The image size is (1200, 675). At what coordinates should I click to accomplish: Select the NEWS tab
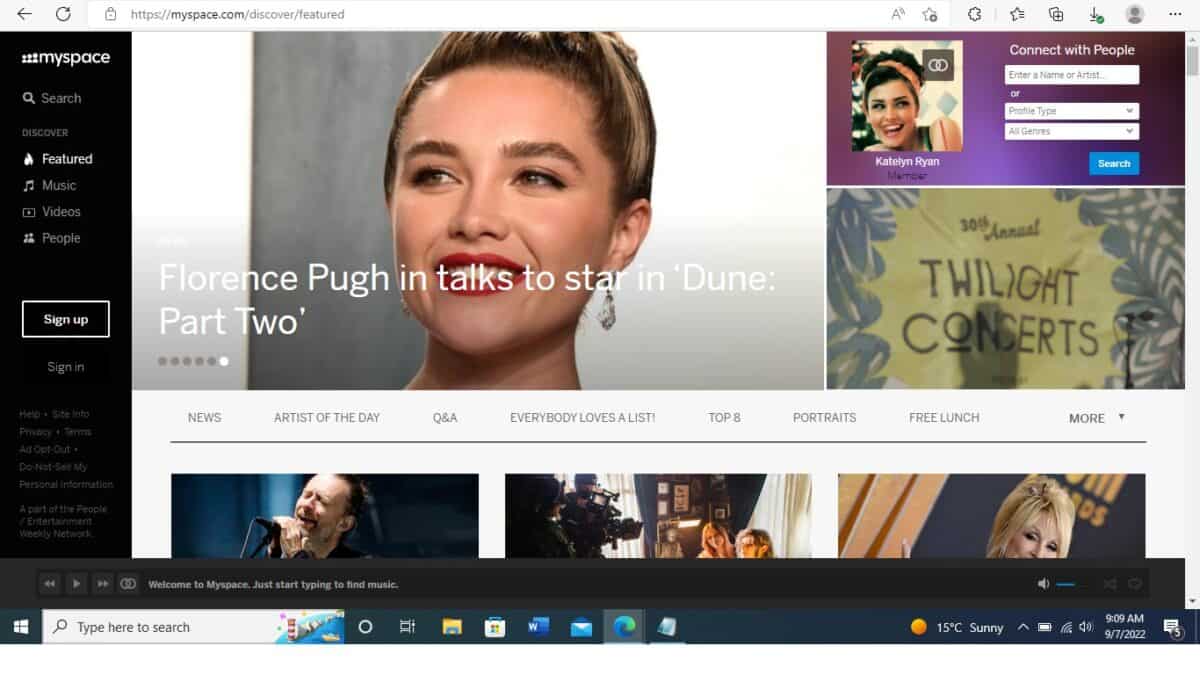[x=204, y=418]
